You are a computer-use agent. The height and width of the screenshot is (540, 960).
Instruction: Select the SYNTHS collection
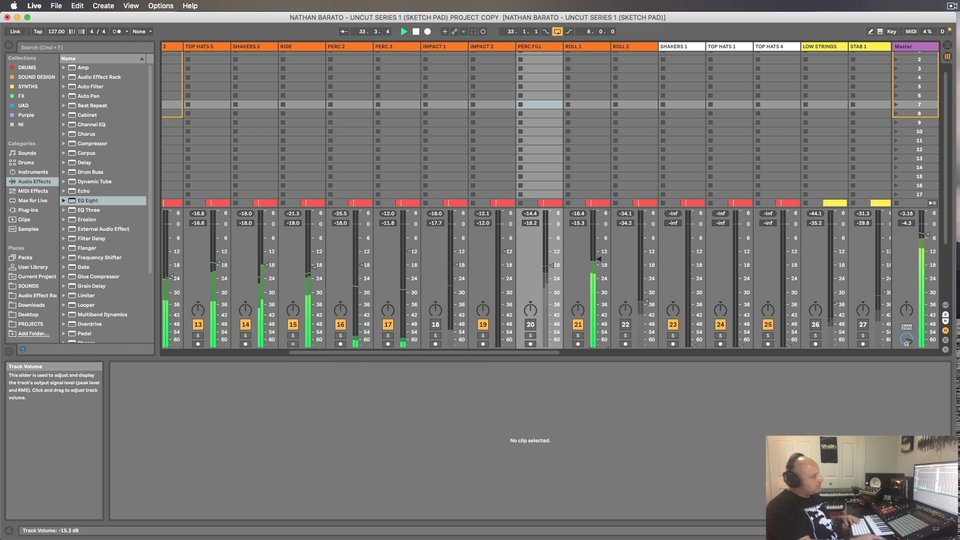[28, 86]
